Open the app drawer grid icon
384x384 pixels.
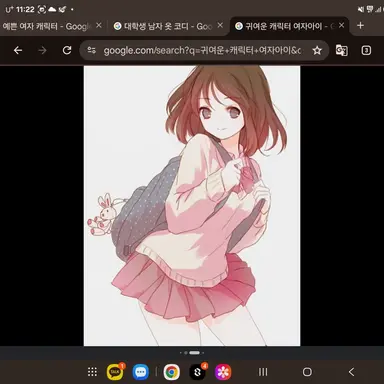92,372
